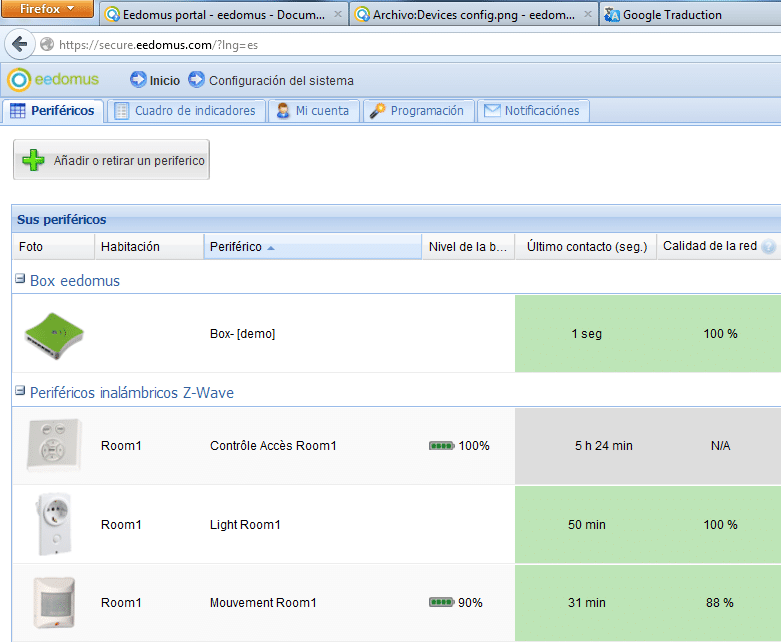This screenshot has height=642, width=781.
Task: Click the 90% battery icon for Mouvement Room1
Action: coord(441,603)
